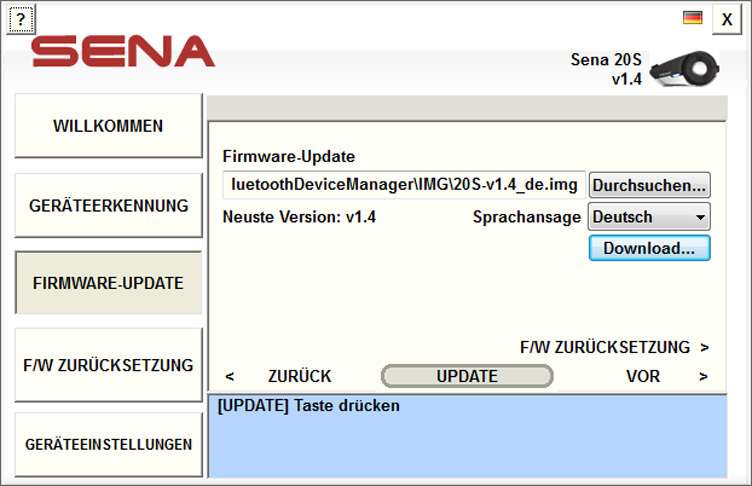Browse with the Durchsuchen... button
Screen dimensions: 752x486
649,185
